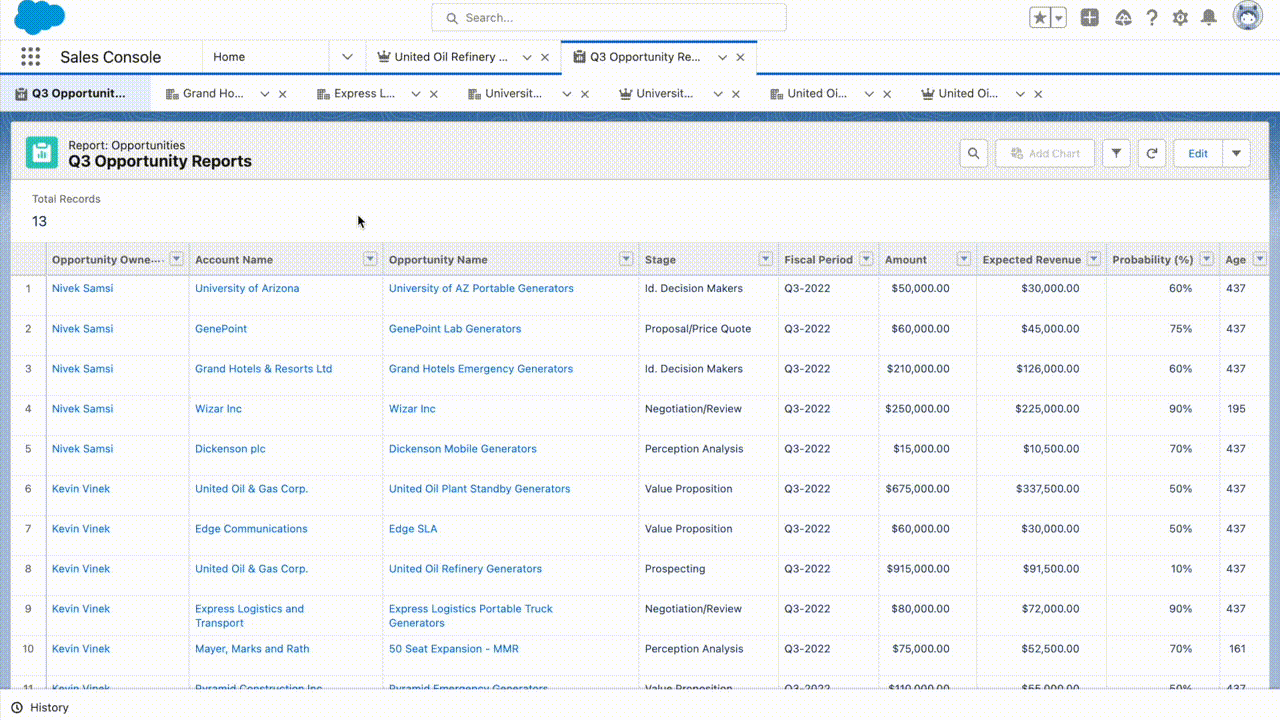Open the user profile avatar
The width and height of the screenshot is (1280, 720).
1247,16
